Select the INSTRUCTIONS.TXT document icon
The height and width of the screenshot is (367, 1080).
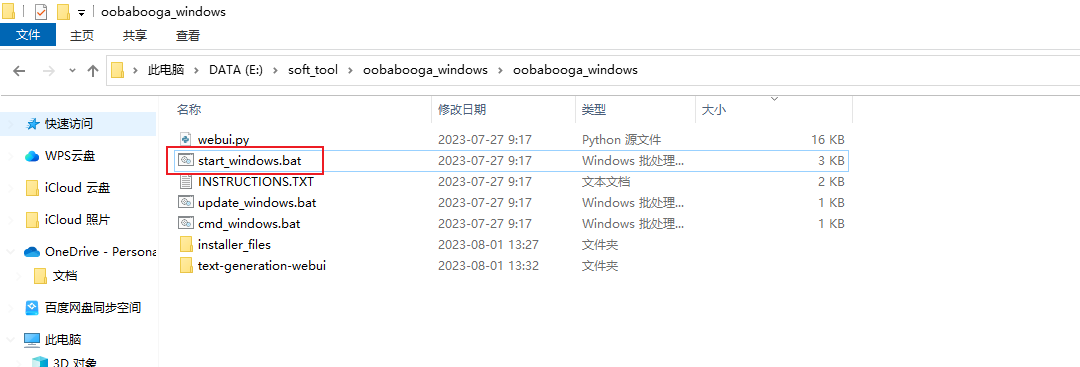pos(185,182)
